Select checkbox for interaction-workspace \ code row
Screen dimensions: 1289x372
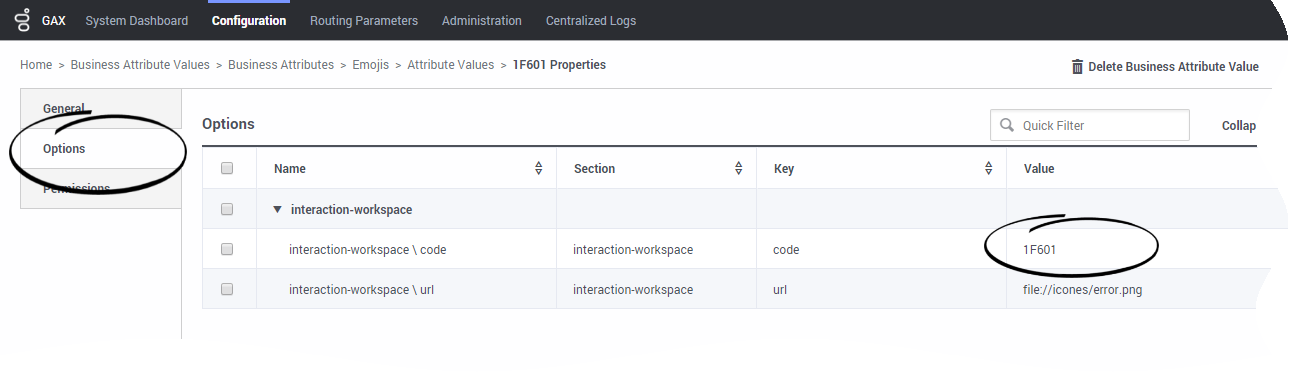[x=227, y=249]
